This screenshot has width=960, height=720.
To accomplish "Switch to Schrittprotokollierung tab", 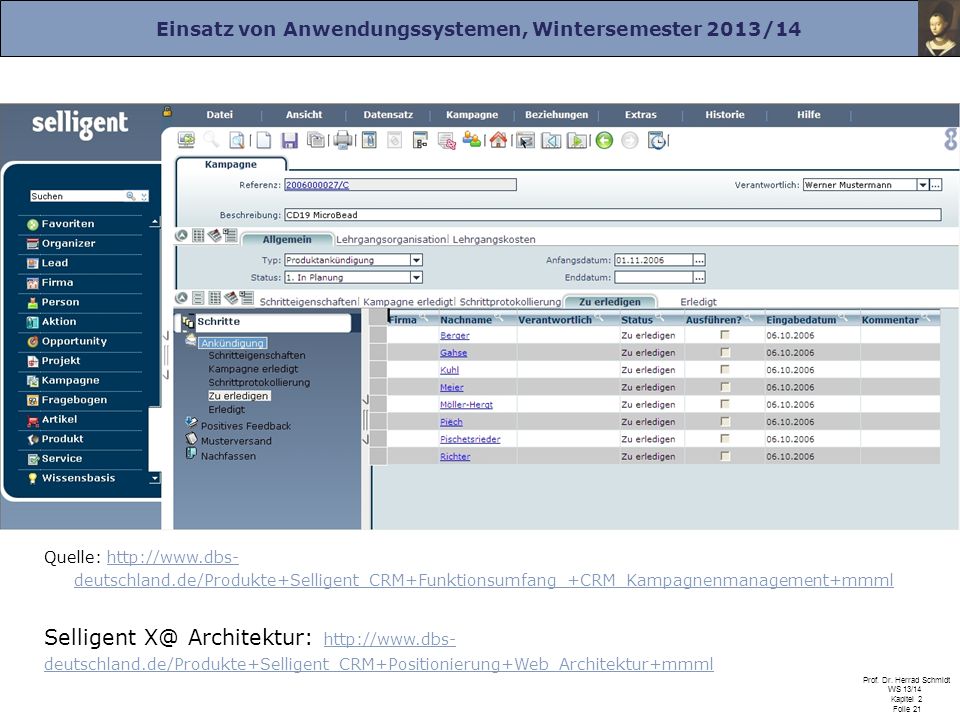I will tap(510, 302).
